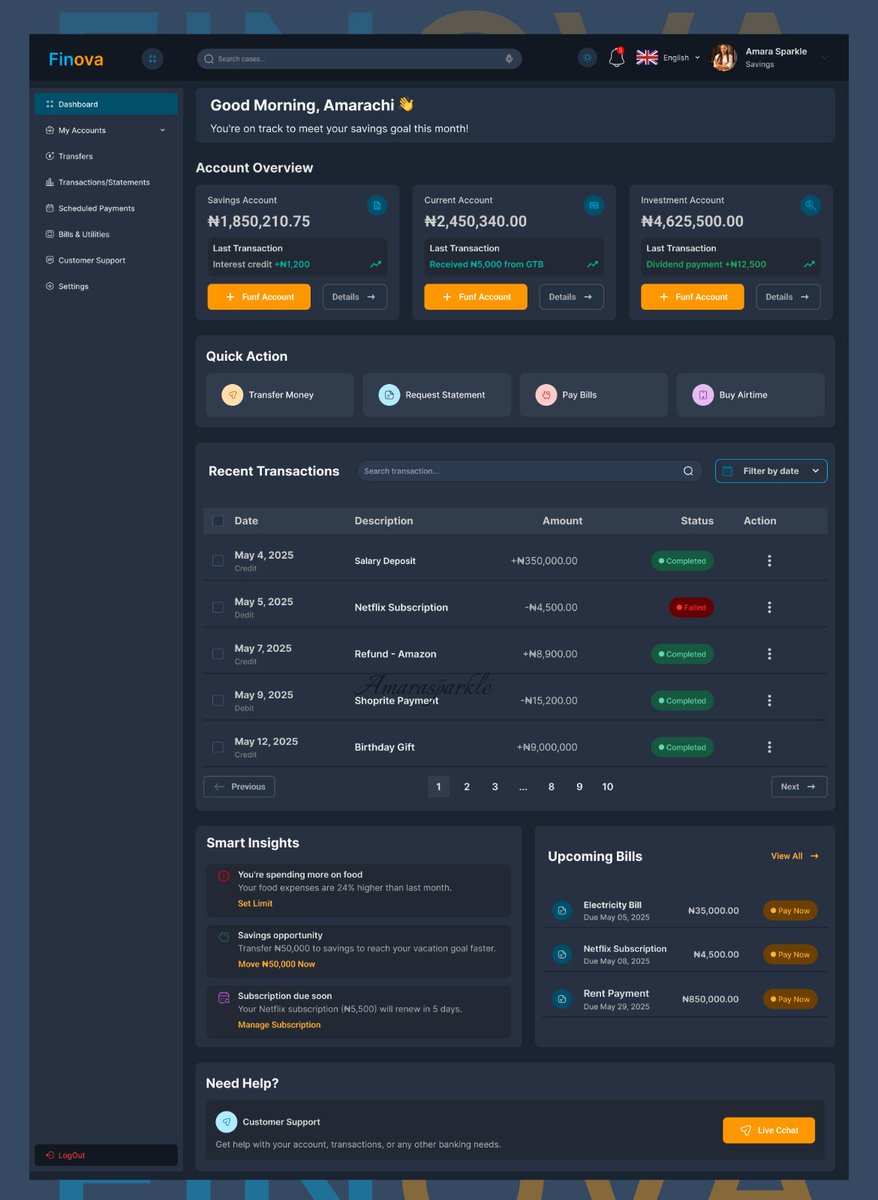Screen dimensions: 878x1200
Task: Click Fund Account on Savings Account card
Action: click(259, 297)
